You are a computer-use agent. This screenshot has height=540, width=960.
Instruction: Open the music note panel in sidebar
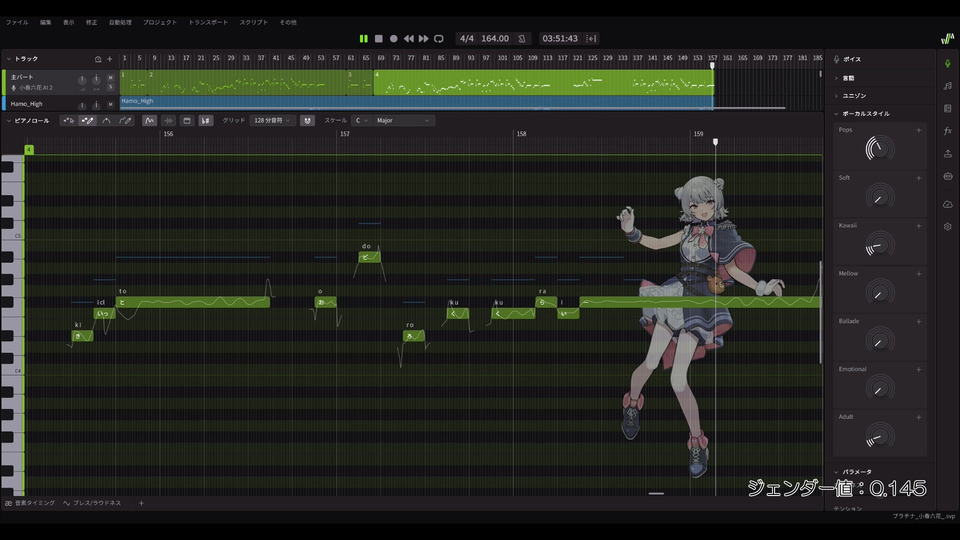pos(947,85)
